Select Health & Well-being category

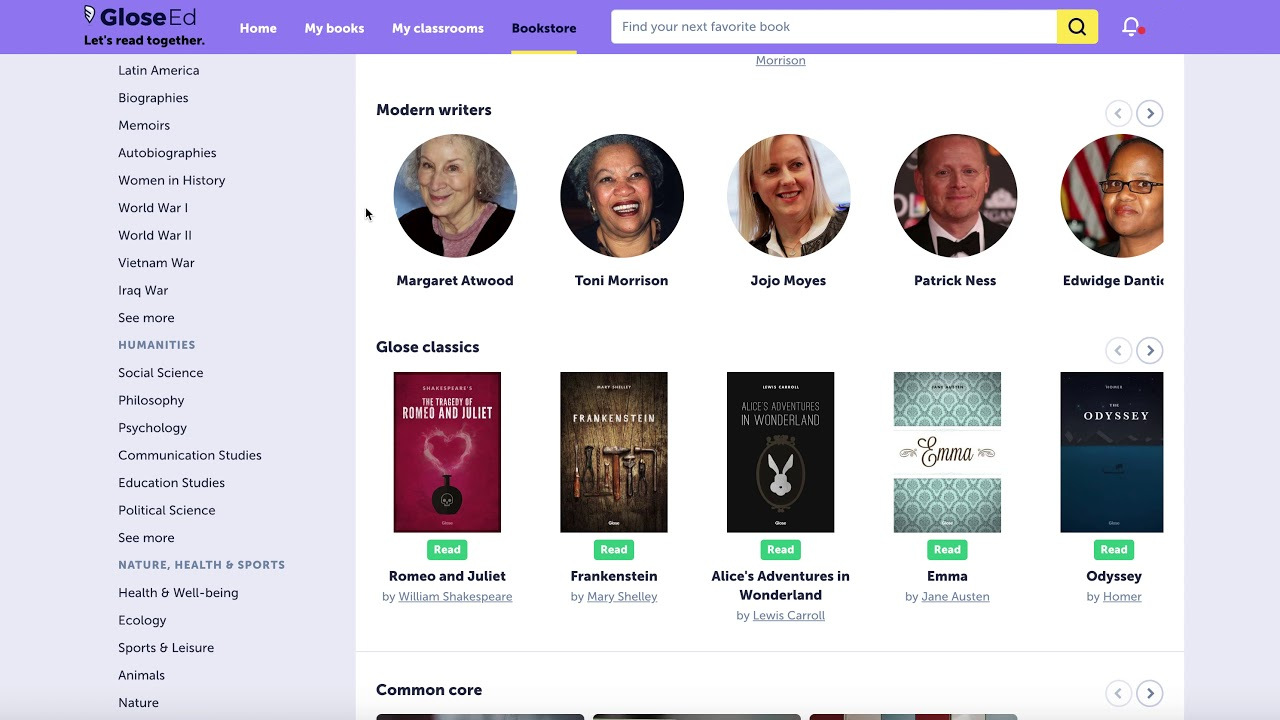[x=178, y=593]
